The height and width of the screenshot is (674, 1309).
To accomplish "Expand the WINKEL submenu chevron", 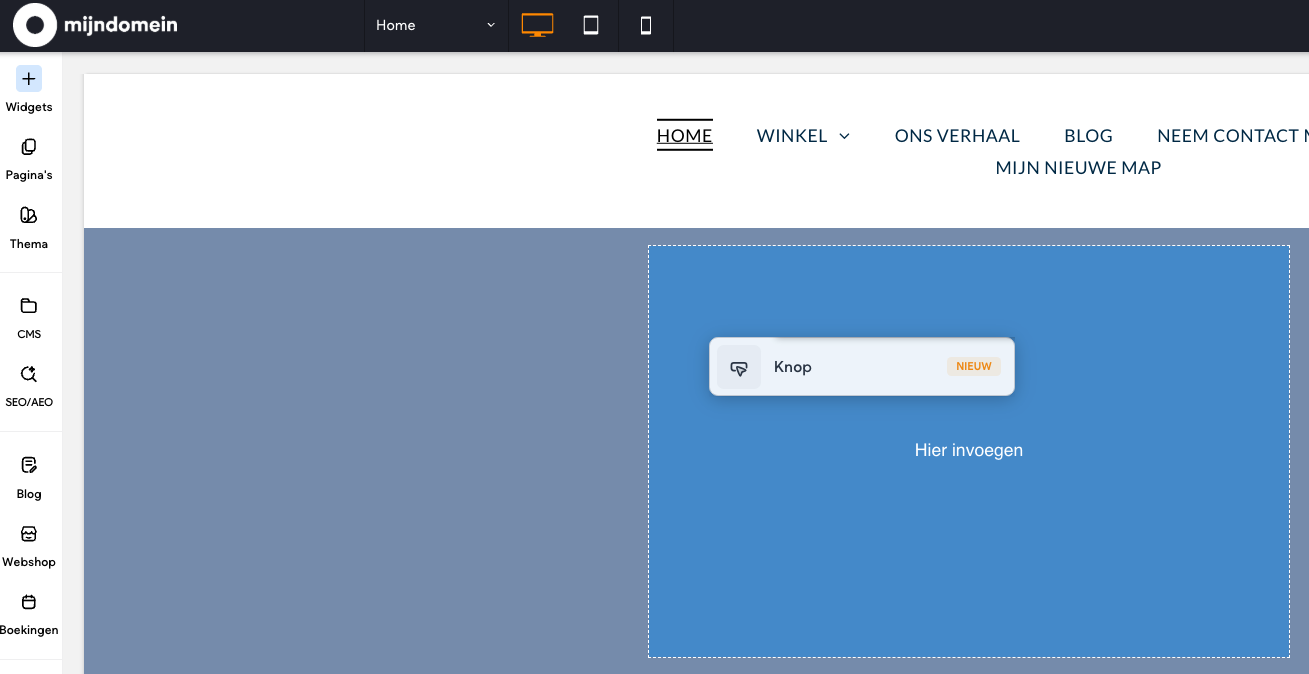I will 844,136.
